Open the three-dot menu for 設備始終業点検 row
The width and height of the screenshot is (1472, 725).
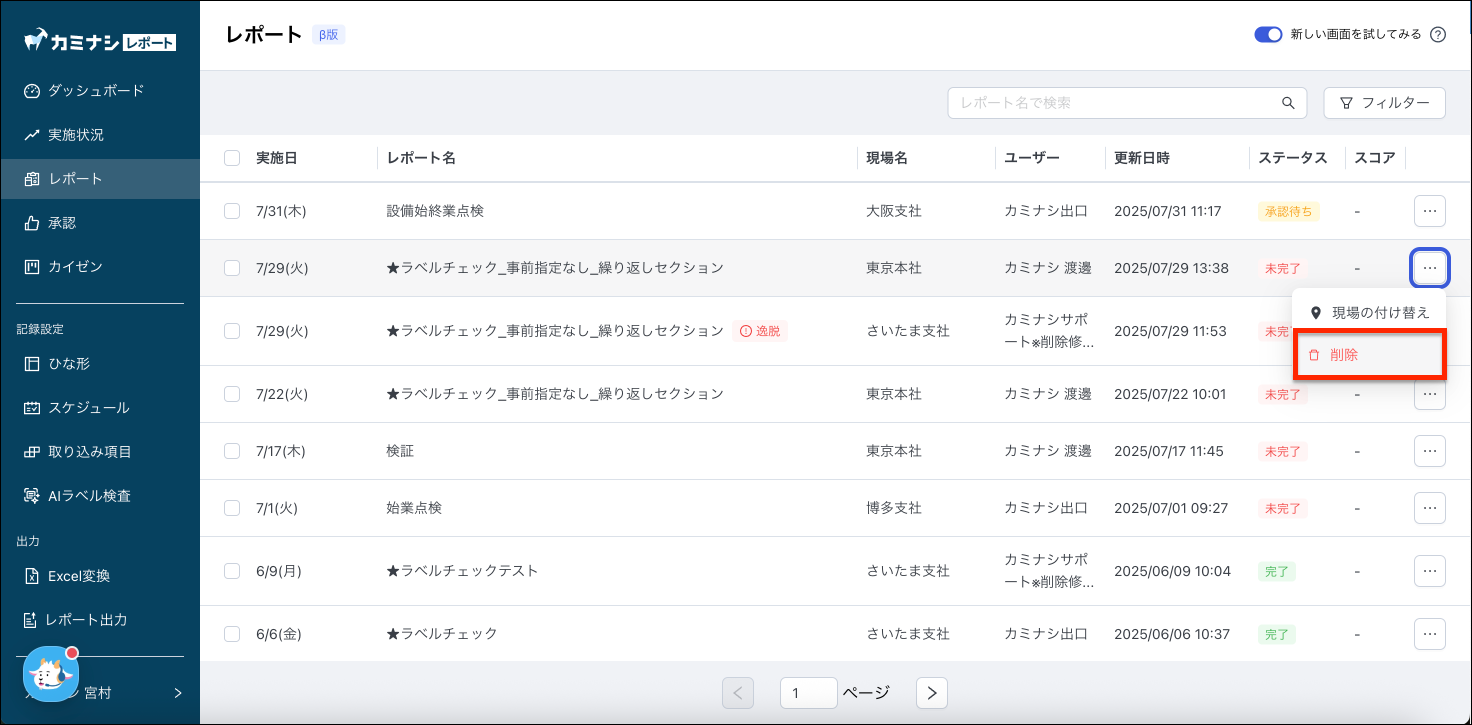tap(1429, 211)
